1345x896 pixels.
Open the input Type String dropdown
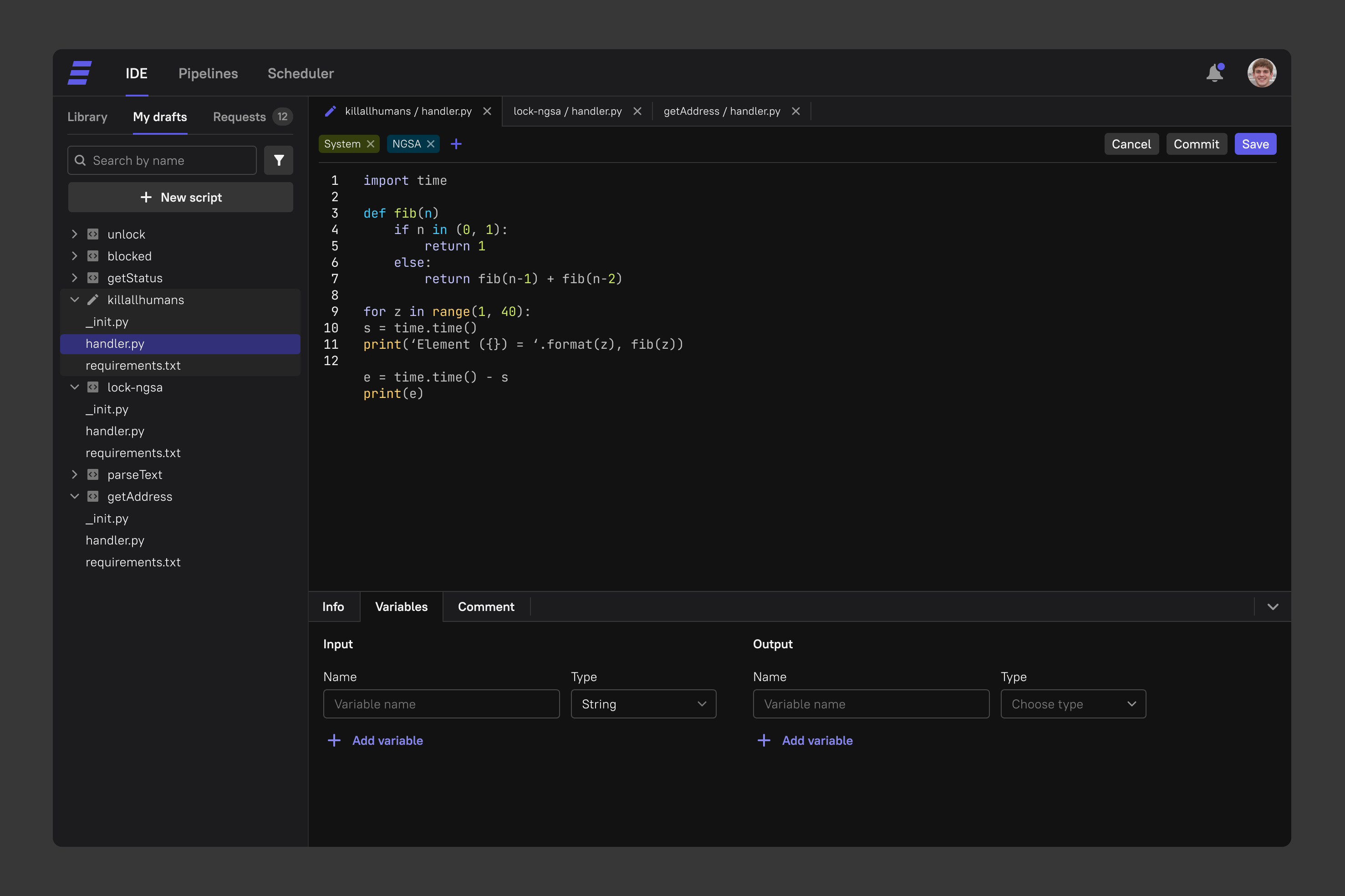643,704
